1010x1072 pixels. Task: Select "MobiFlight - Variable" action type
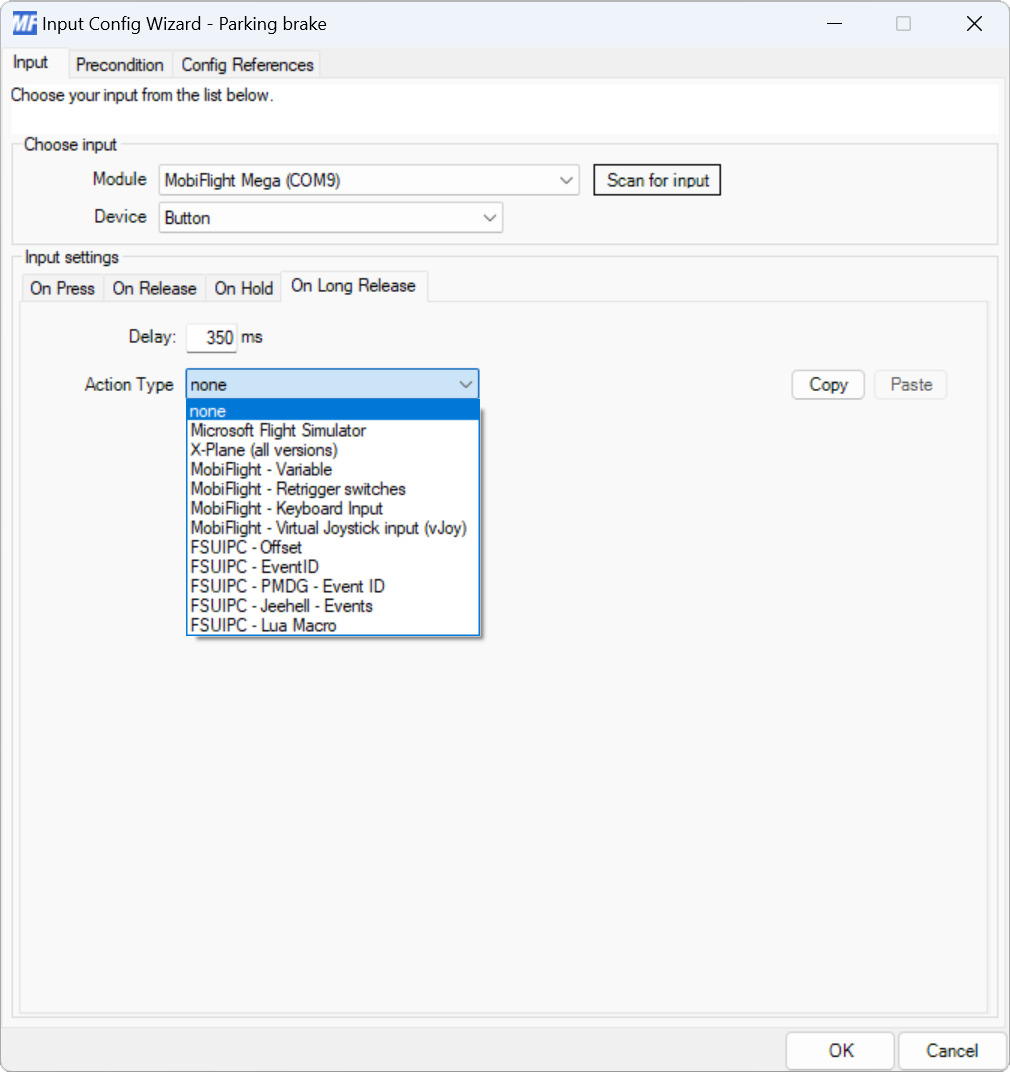tap(260, 469)
